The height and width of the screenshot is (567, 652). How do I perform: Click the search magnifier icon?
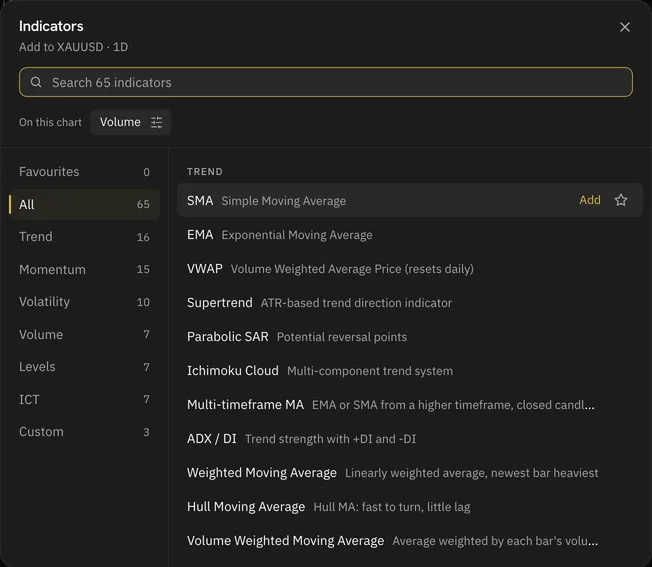pyautogui.click(x=36, y=82)
